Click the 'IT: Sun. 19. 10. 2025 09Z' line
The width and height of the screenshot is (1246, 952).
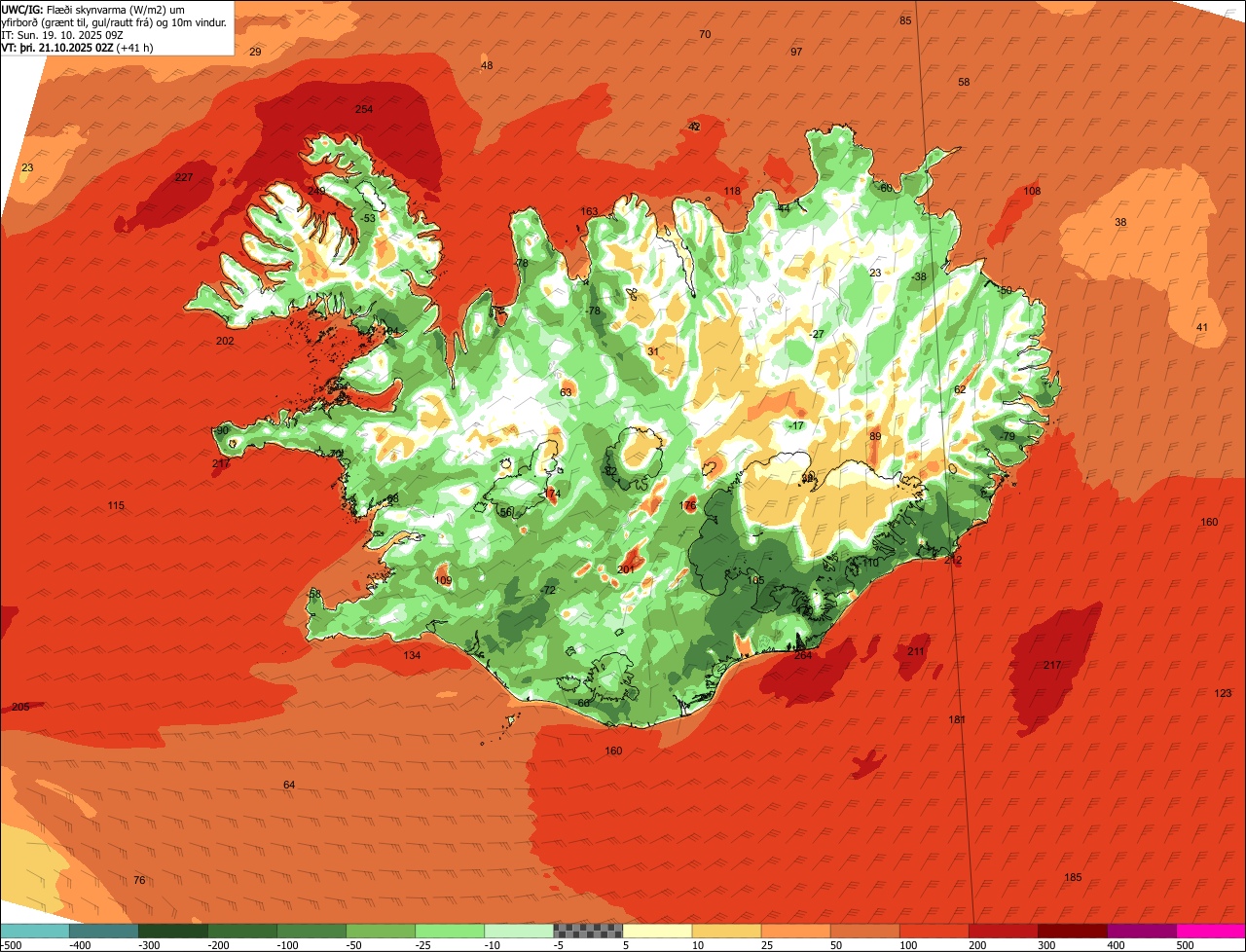click(63, 35)
